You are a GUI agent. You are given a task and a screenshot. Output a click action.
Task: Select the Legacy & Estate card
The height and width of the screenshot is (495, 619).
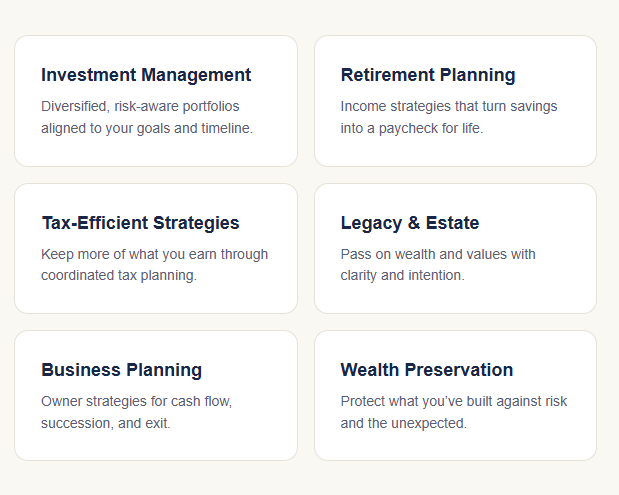(455, 248)
